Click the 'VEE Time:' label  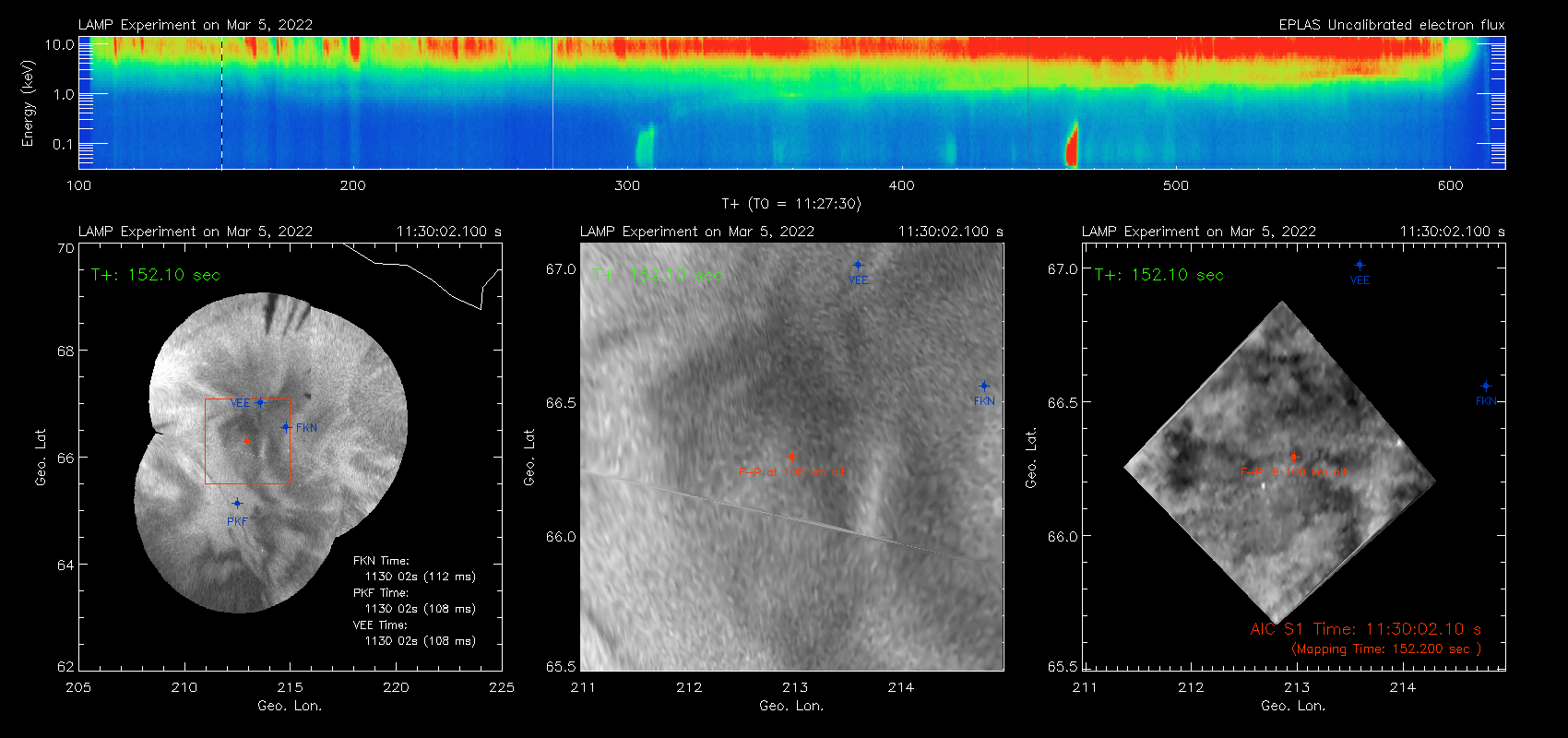[380, 625]
